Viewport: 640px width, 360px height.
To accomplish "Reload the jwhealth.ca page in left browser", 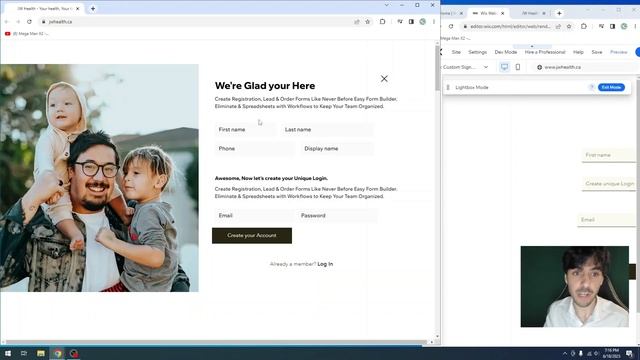I will tap(29, 22).
